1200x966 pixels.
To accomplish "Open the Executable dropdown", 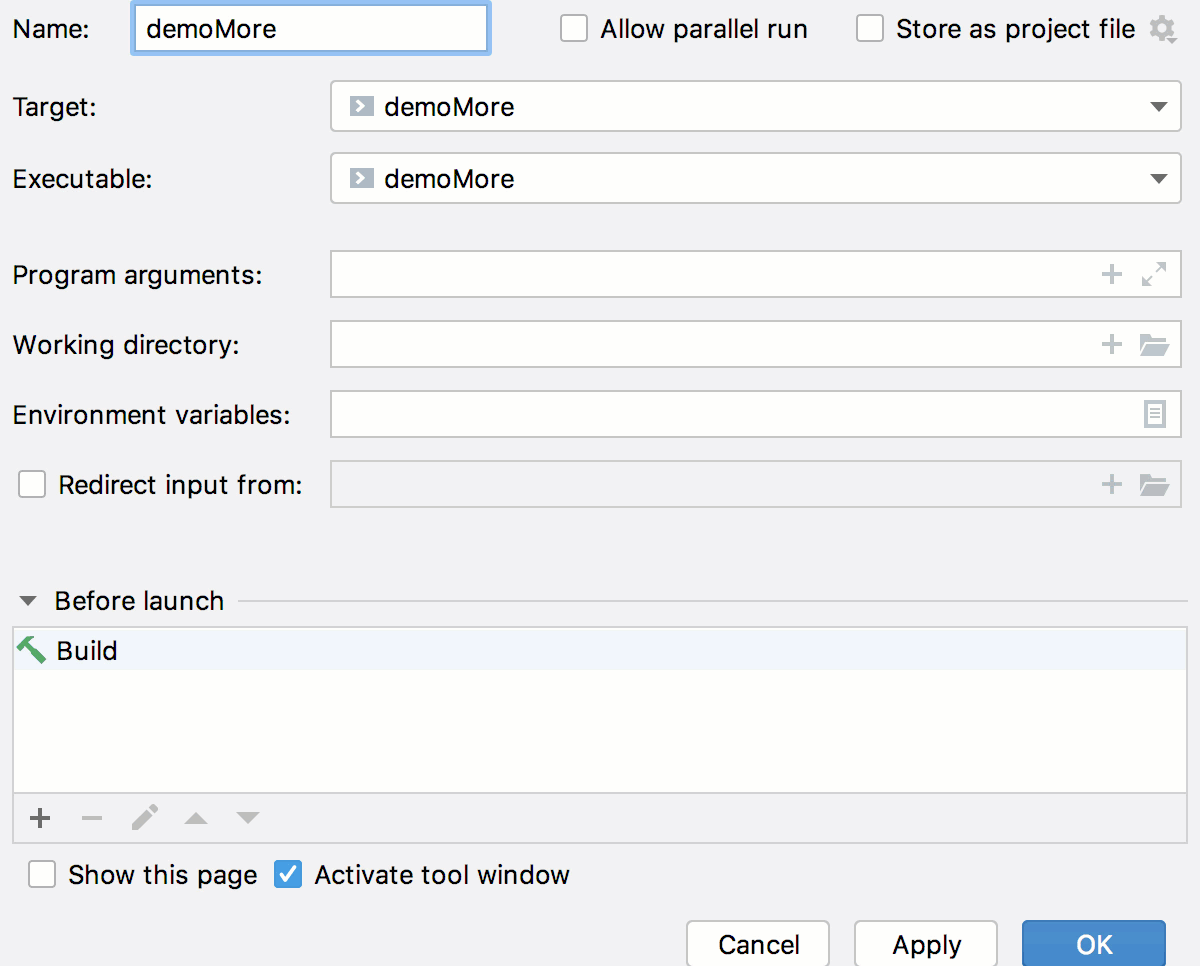I will (756, 179).
